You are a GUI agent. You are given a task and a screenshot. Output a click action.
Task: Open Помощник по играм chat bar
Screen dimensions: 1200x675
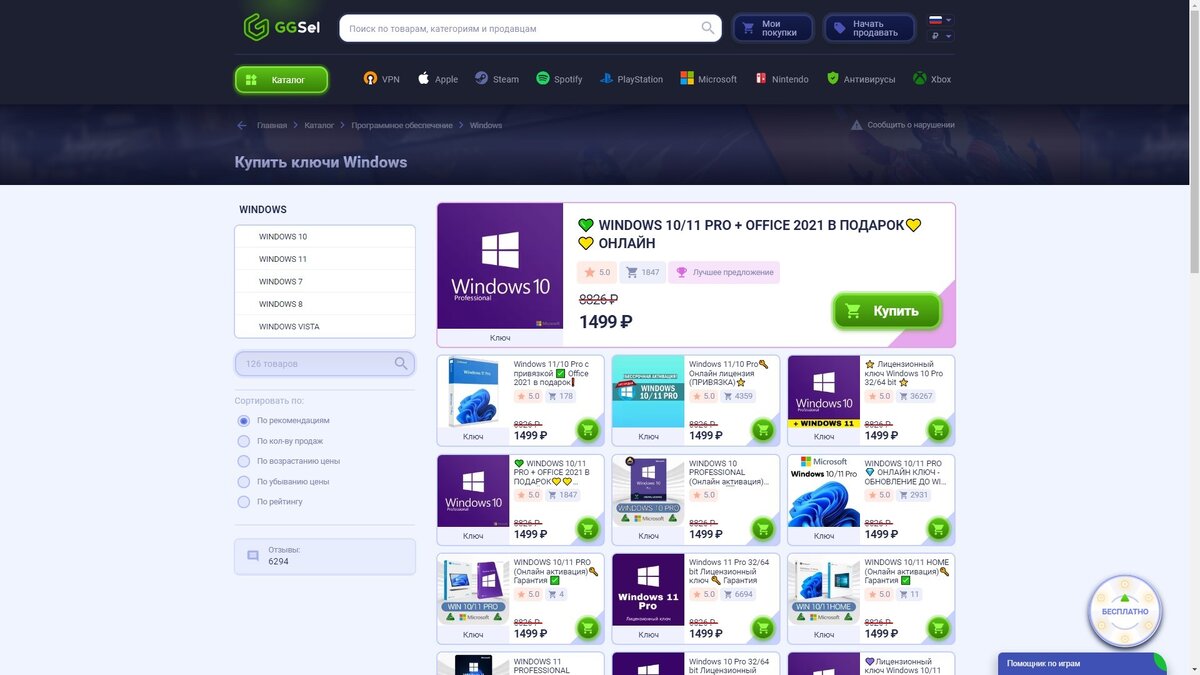pos(1082,664)
